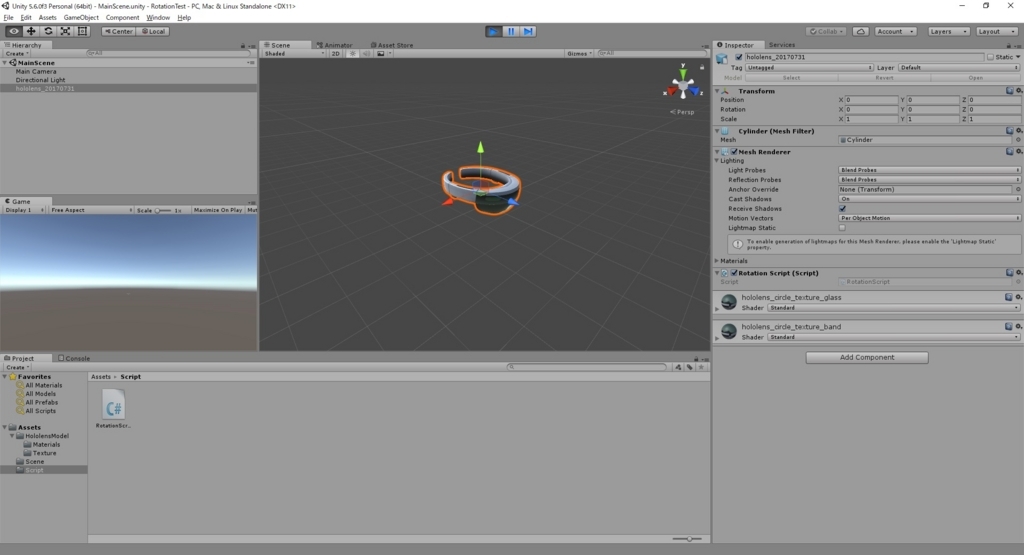This screenshot has height=555, width=1024.
Task: Open Transform component gear settings
Action: click(x=1019, y=91)
